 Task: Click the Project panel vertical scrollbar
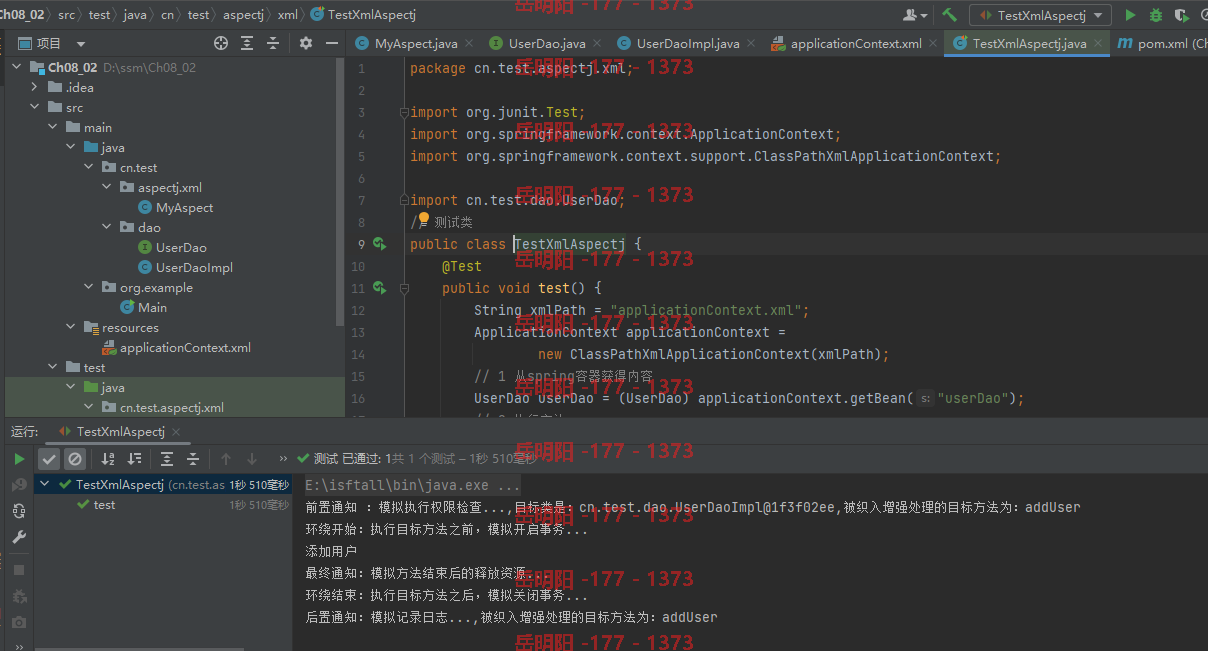[340, 190]
